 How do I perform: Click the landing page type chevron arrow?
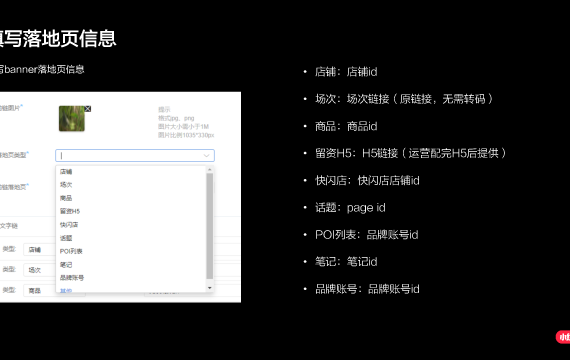[x=206, y=156]
